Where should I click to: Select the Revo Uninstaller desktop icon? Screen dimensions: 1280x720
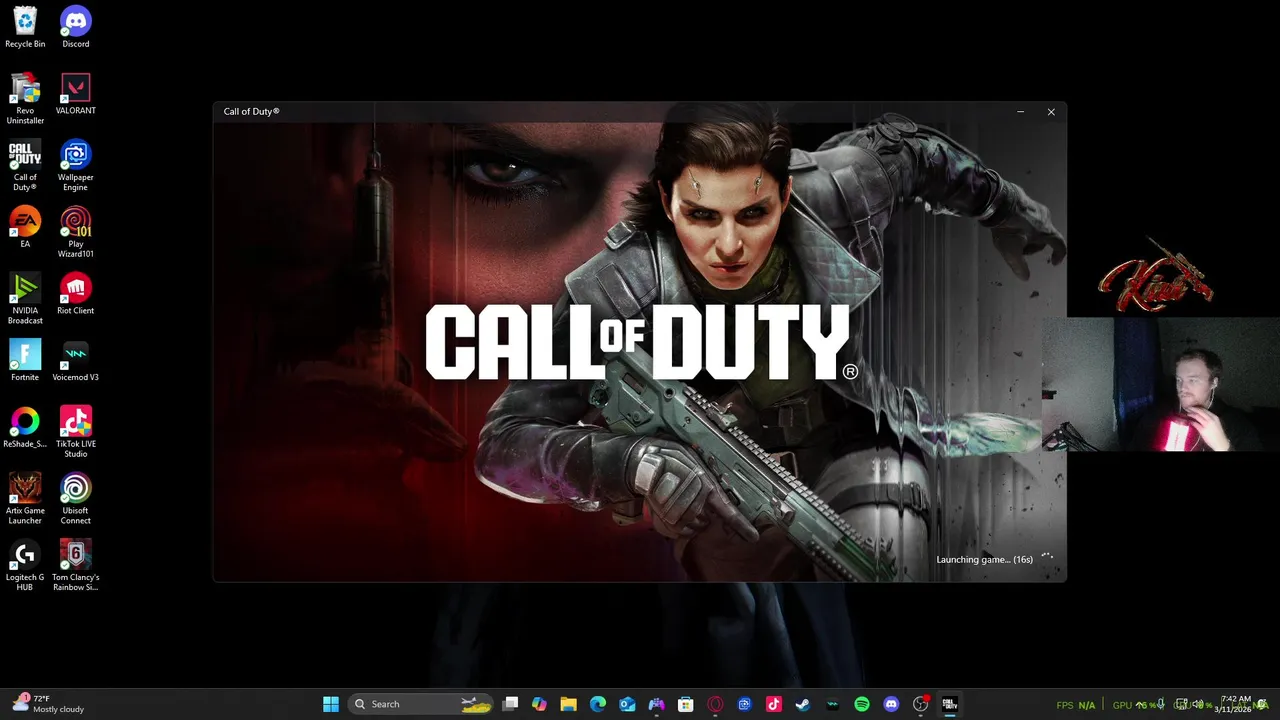pyautogui.click(x=25, y=98)
